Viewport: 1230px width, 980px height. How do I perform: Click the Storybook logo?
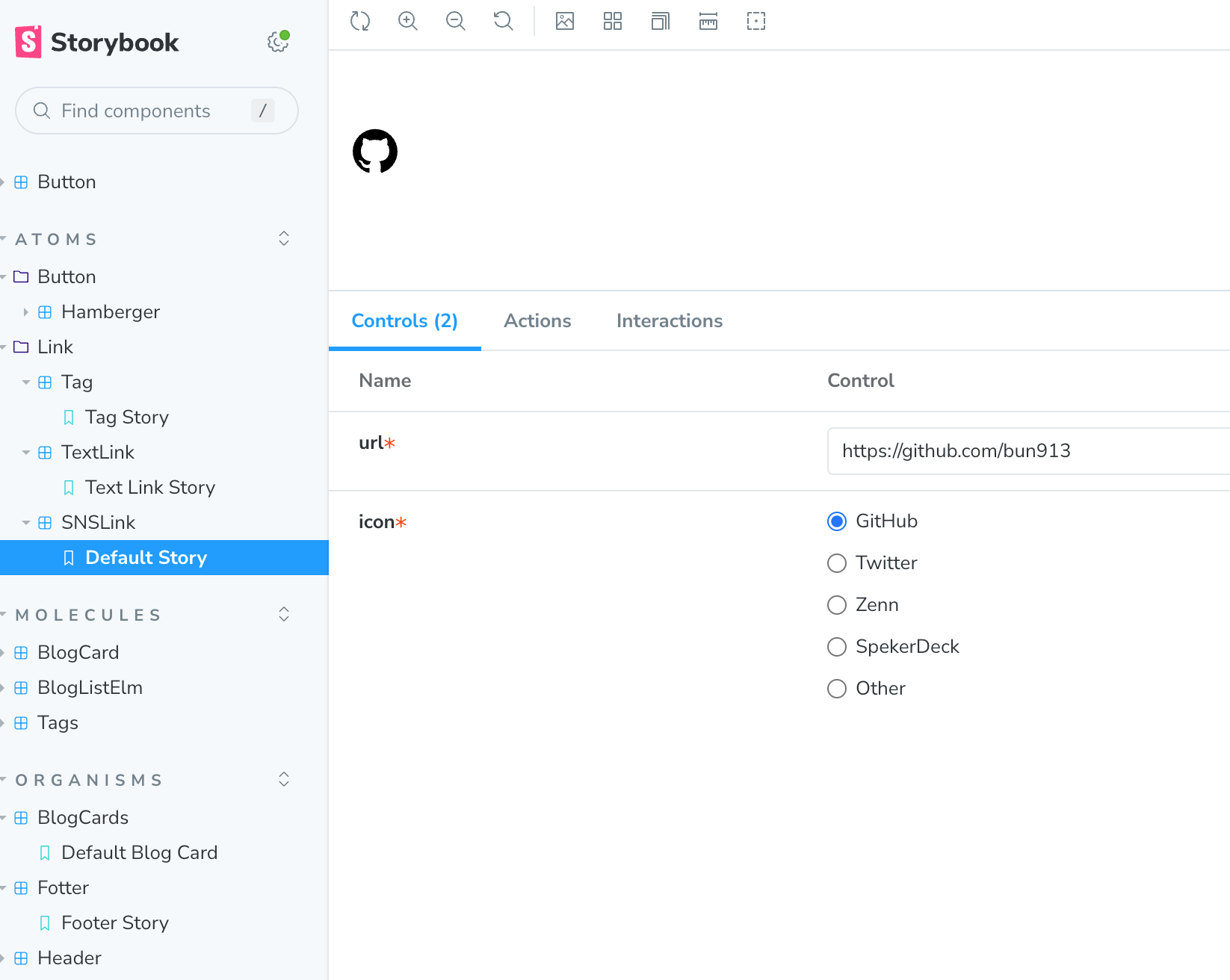point(97,43)
